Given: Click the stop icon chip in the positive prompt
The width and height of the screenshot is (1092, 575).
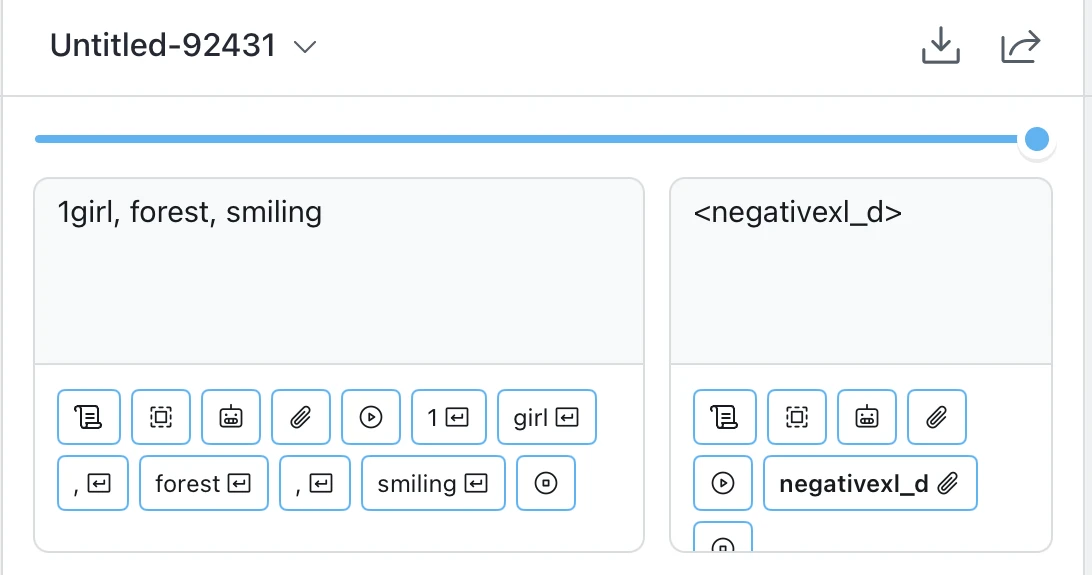Looking at the screenshot, I should coord(546,484).
